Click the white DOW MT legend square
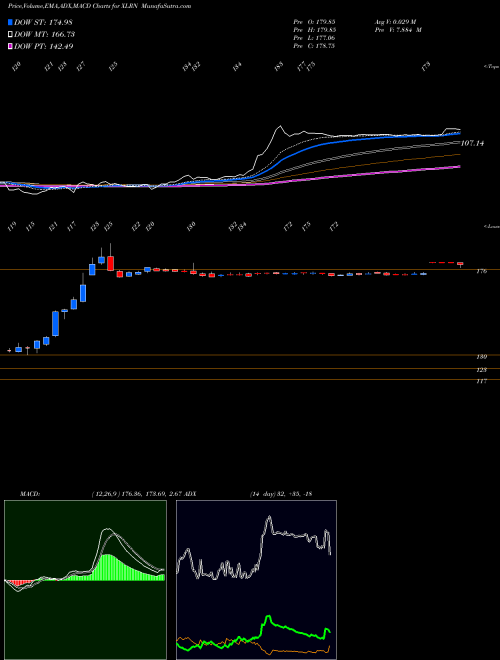This screenshot has height=660, width=500. tap(11, 35)
